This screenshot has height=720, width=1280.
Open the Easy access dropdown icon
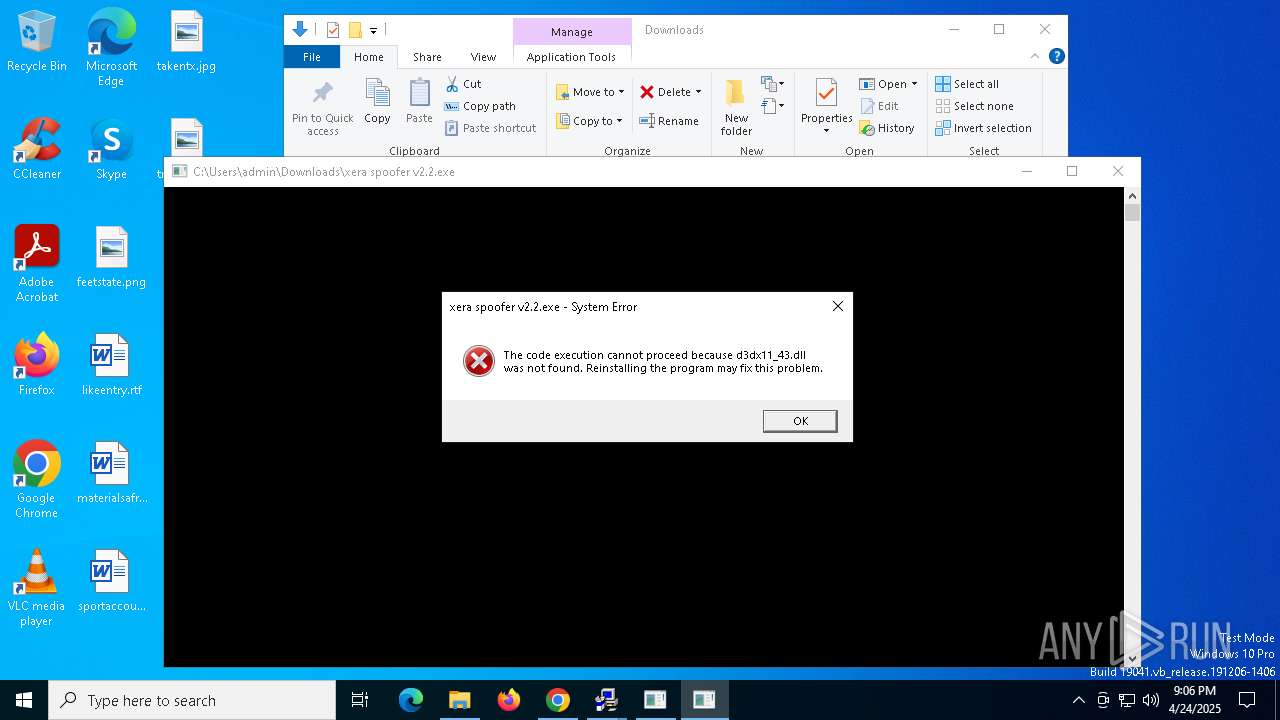[x=773, y=105]
